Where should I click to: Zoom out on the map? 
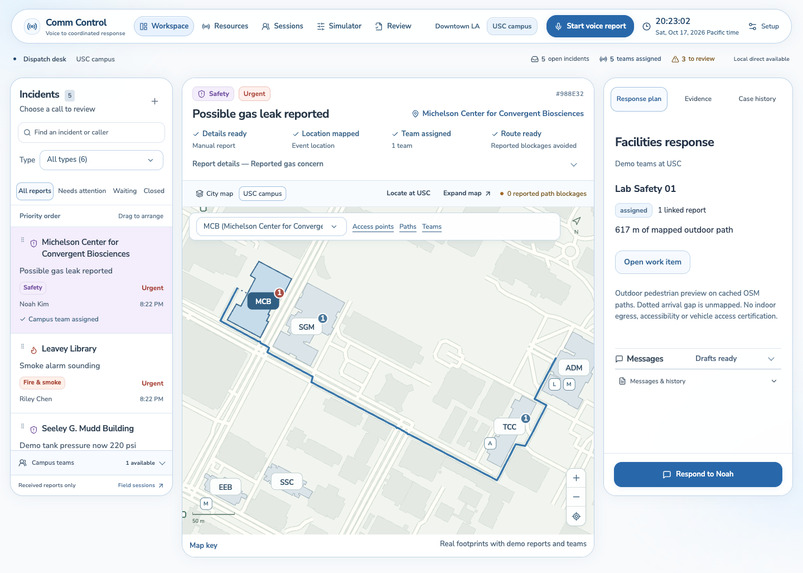[576, 497]
